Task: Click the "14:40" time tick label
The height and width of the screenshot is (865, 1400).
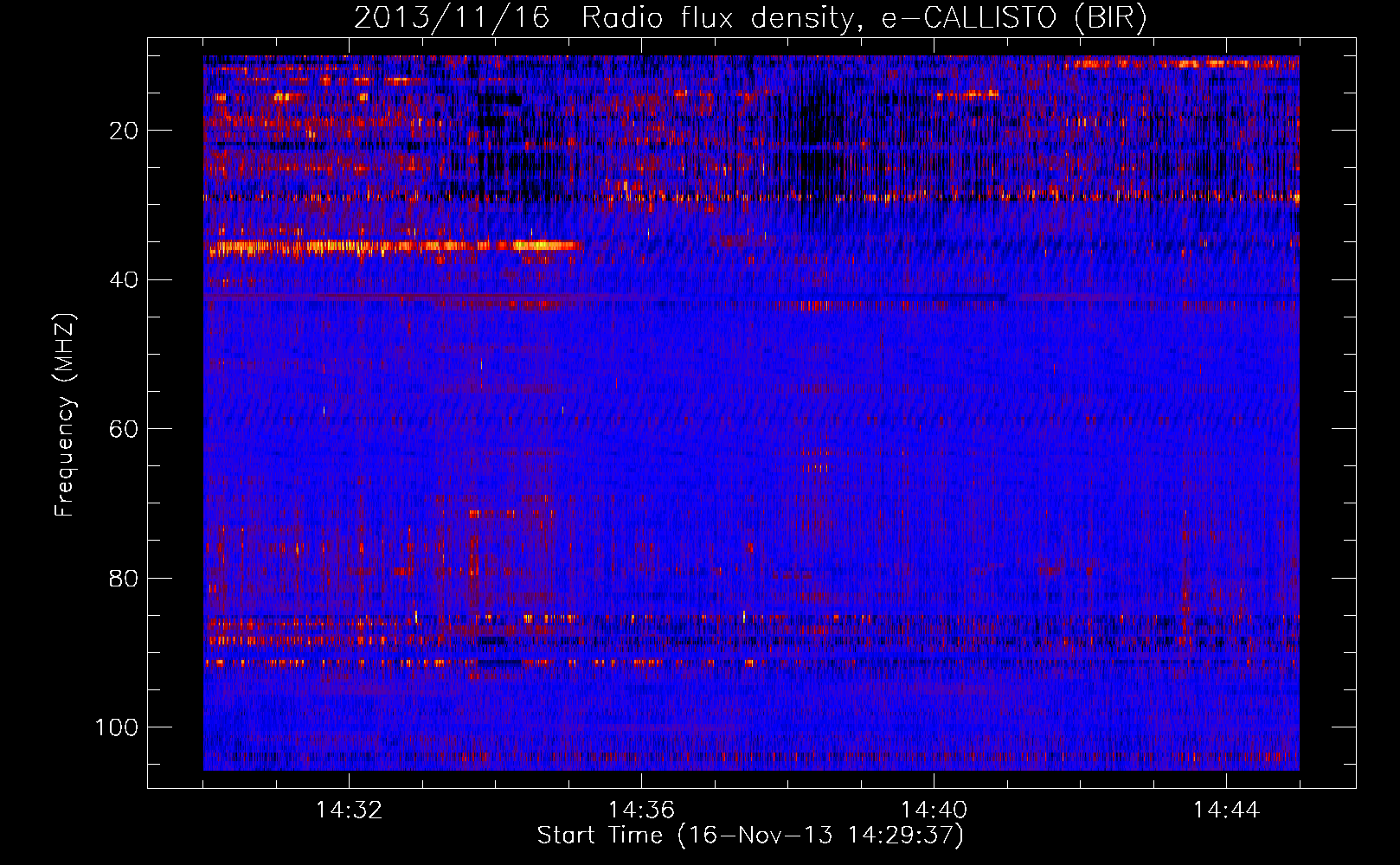Action: tap(934, 811)
